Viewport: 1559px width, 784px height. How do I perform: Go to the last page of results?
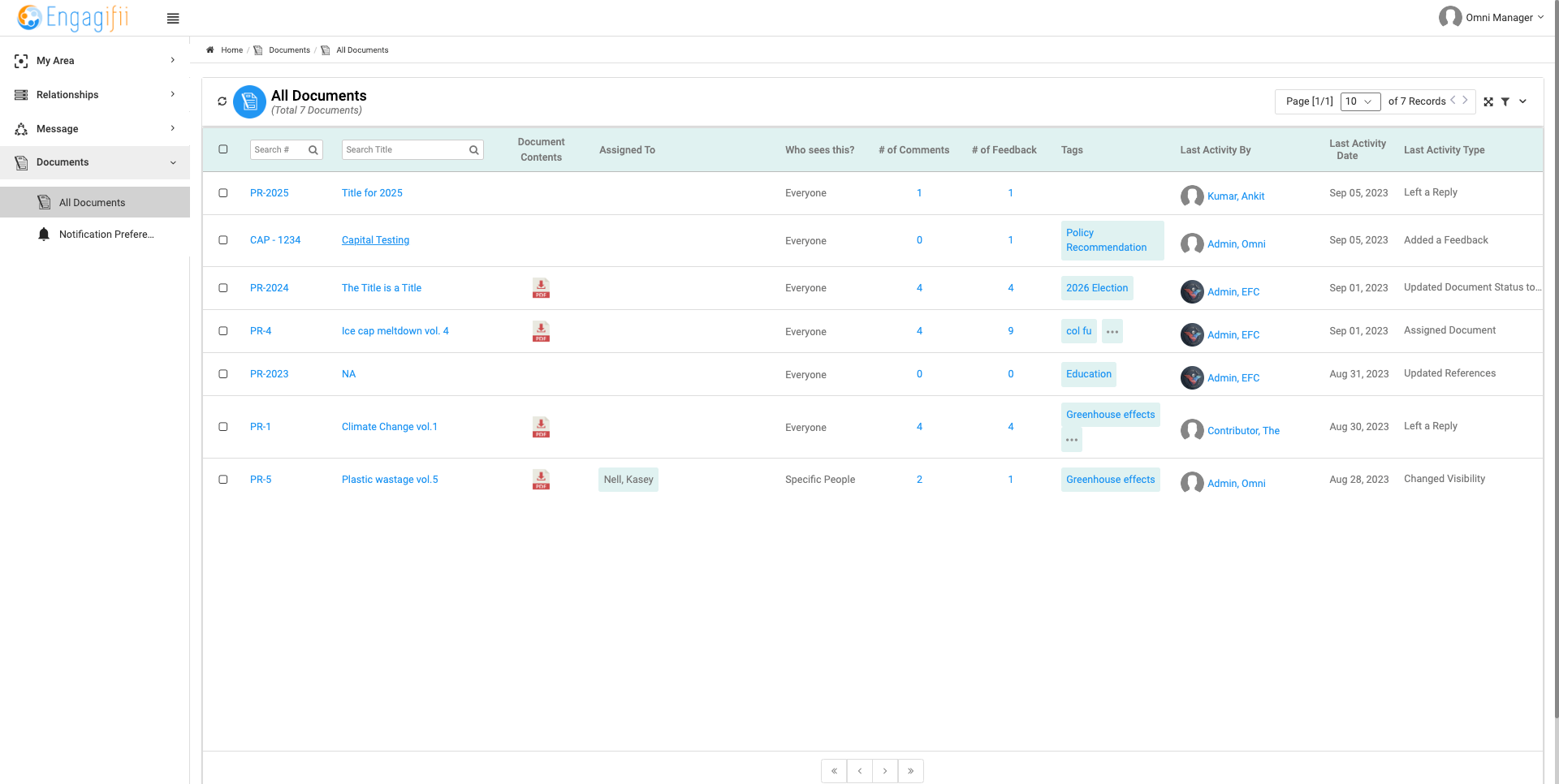pyautogui.click(x=911, y=771)
